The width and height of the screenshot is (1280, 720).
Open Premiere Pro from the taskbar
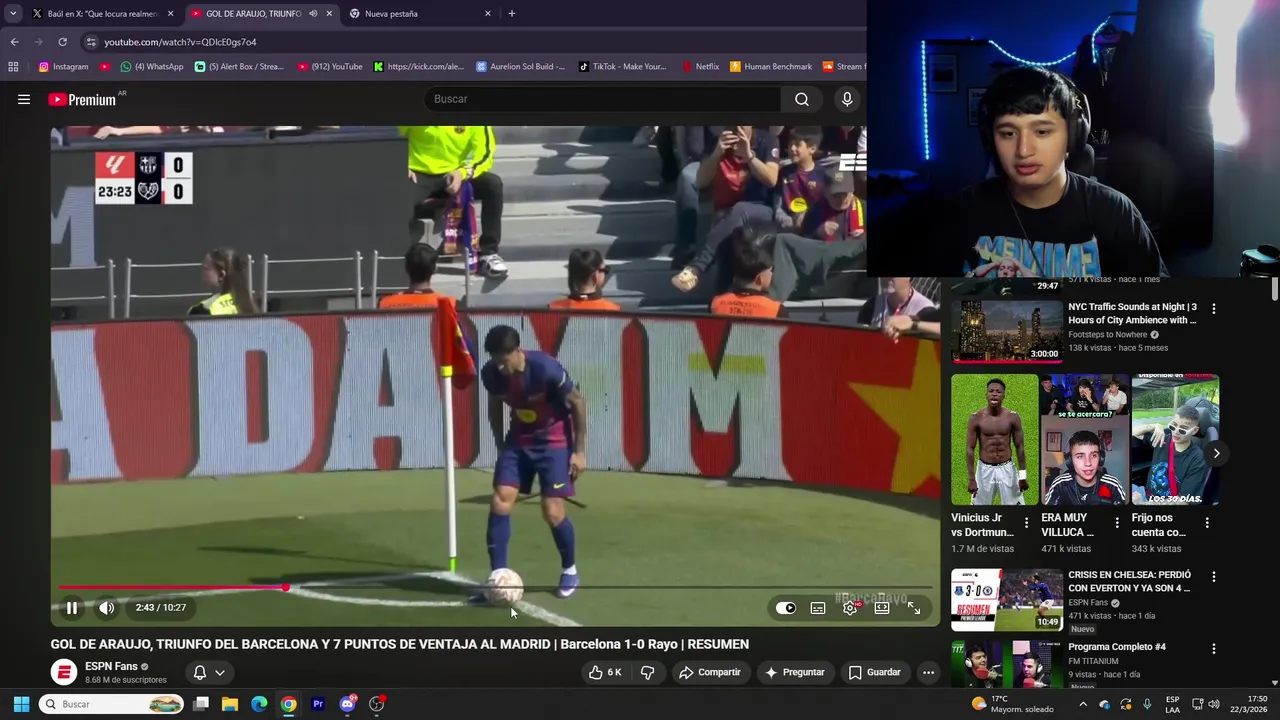tap(318, 704)
